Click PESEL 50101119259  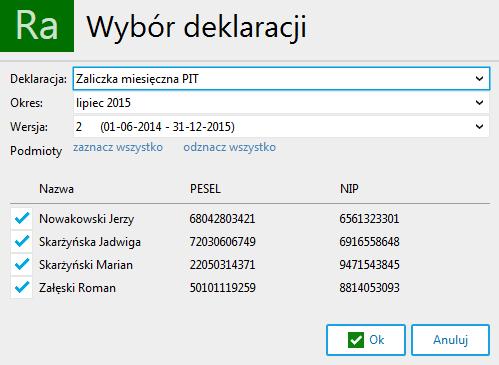222,288
